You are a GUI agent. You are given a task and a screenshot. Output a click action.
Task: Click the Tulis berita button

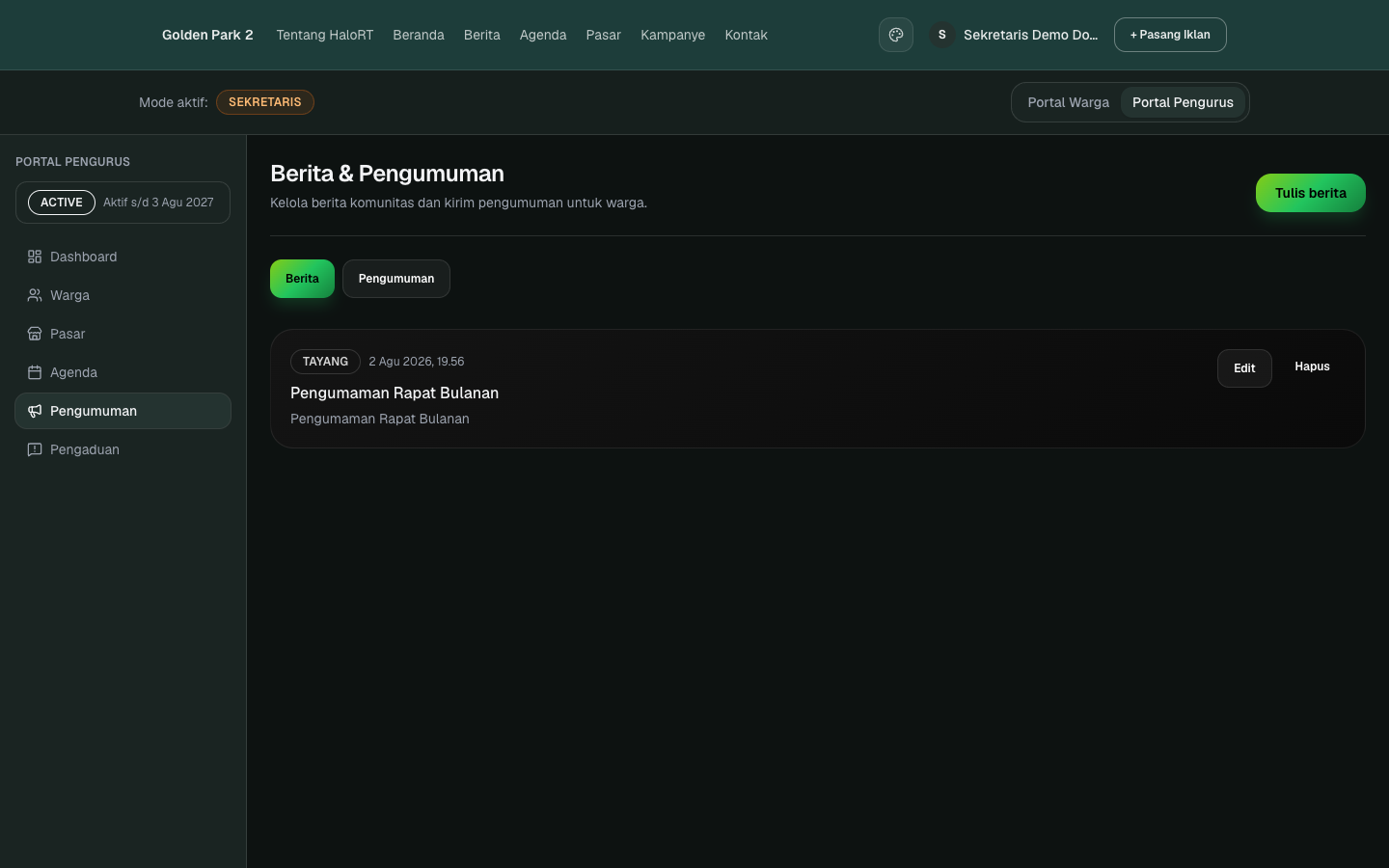(1311, 193)
